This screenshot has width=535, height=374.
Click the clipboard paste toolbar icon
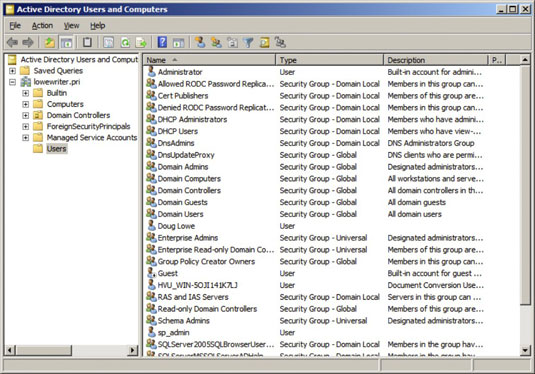[87, 42]
